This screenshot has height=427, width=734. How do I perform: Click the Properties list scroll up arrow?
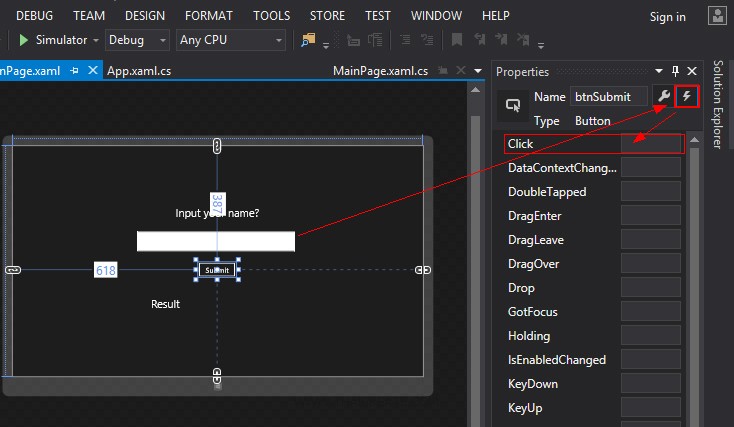pyautogui.click(x=695, y=140)
